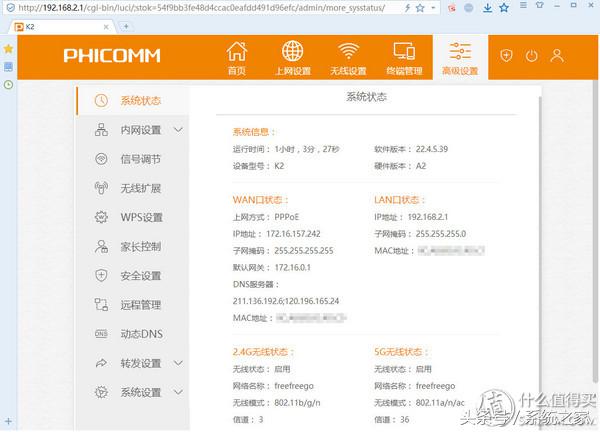Click the WAN IP value 172.16.157.242
Viewport: 600px width, 432px height.
pyautogui.click(x=293, y=234)
